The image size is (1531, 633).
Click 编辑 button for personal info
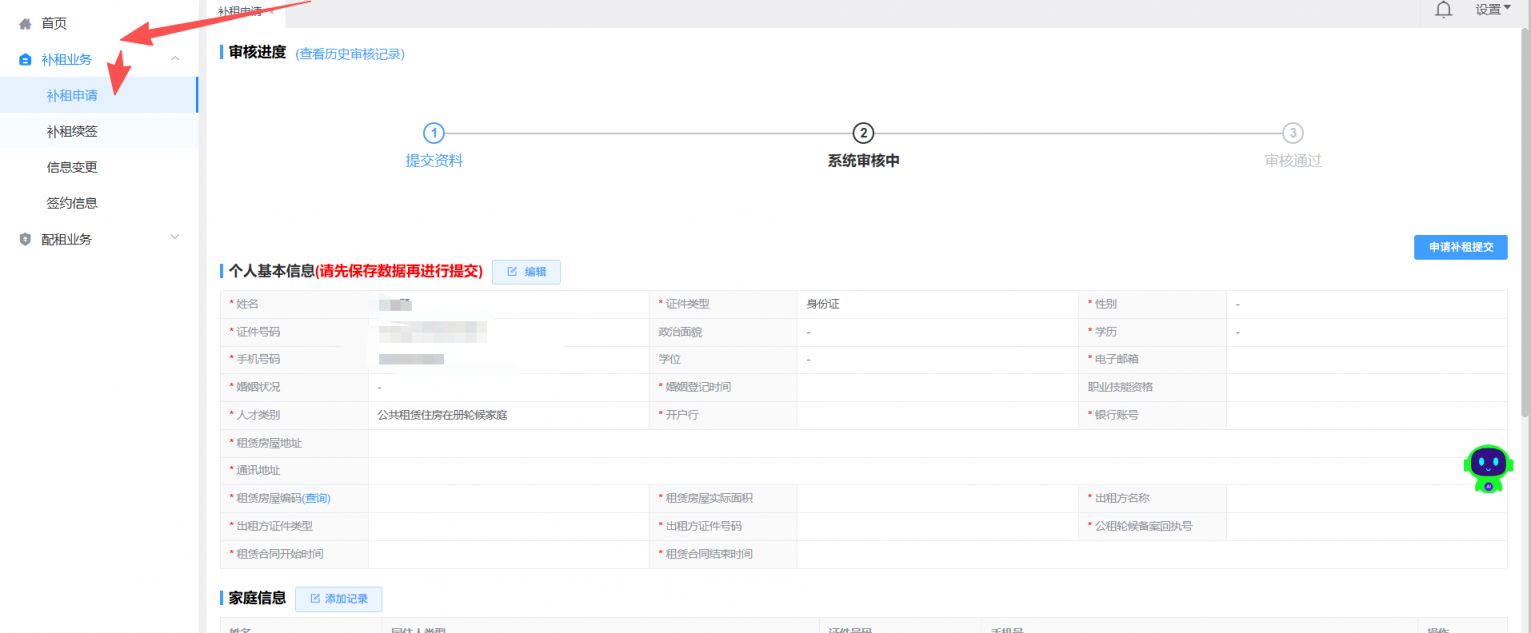click(526, 272)
